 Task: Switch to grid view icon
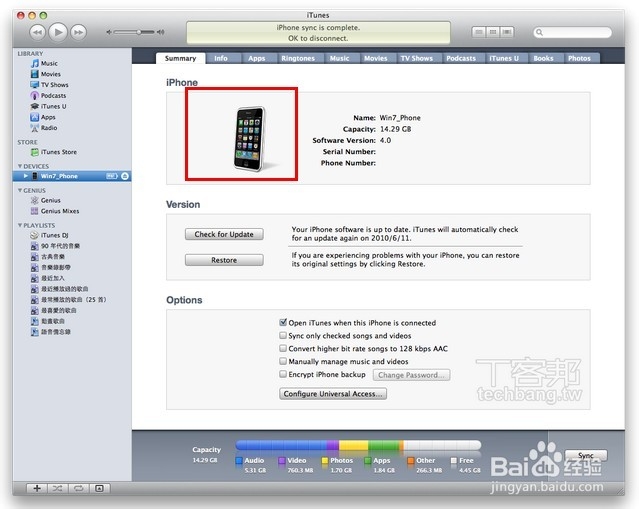[x=493, y=32]
